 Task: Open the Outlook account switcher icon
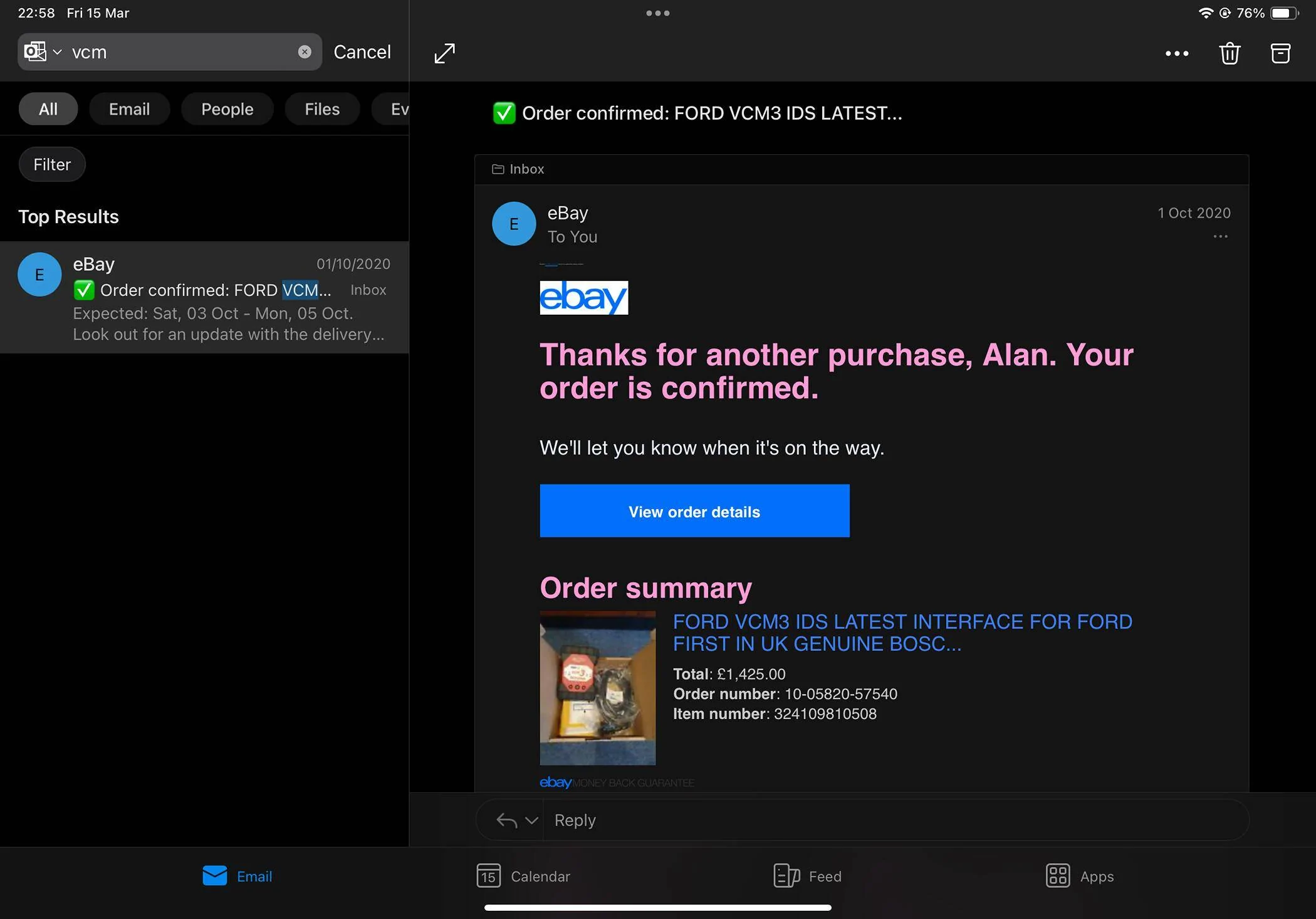click(x=36, y=51)
